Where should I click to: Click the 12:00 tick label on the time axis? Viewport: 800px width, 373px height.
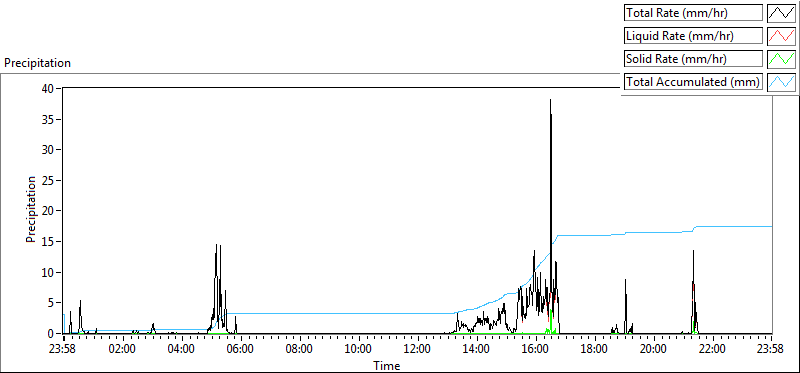(418, 350)
